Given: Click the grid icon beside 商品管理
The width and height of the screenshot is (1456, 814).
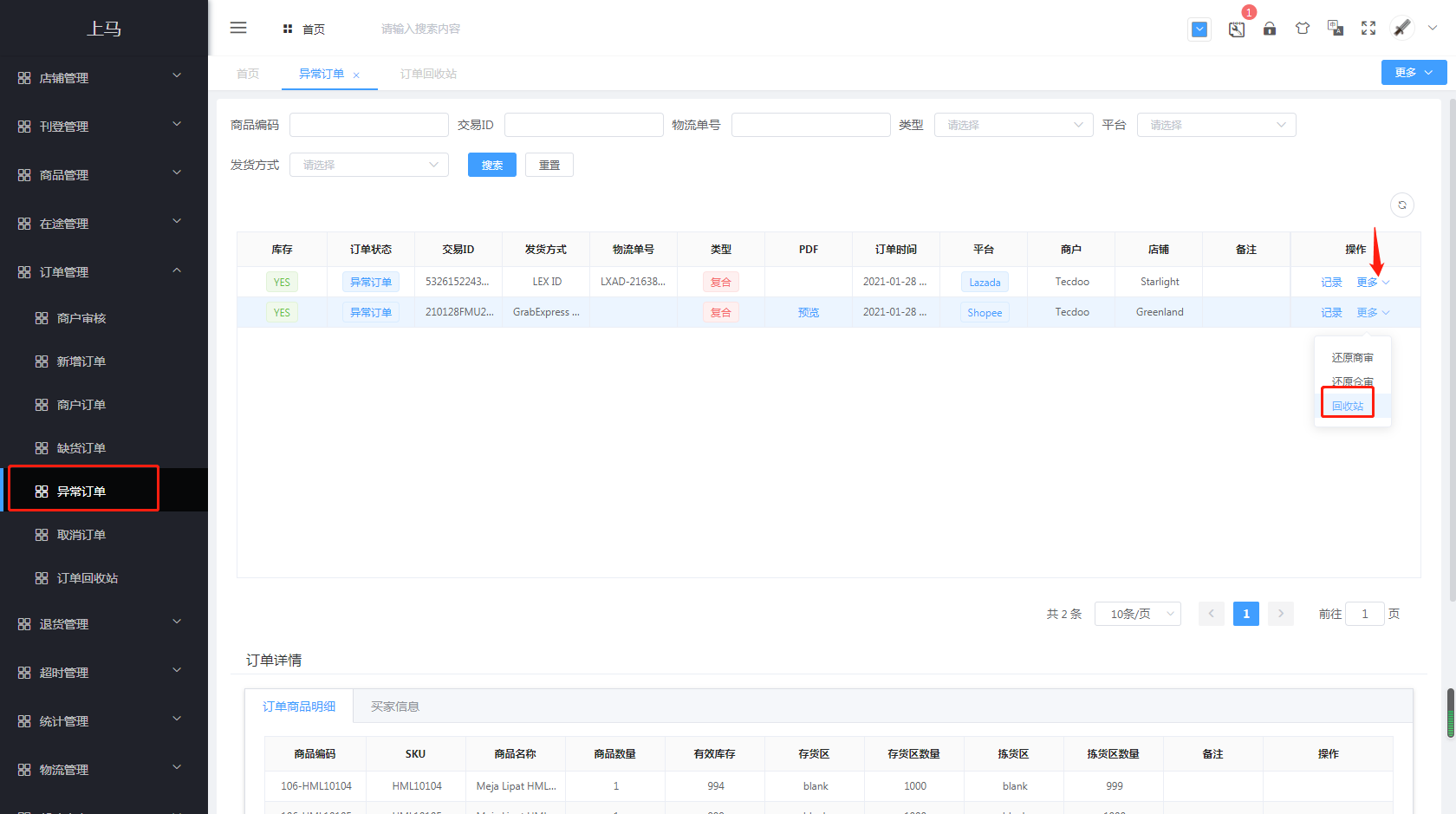Looking at the screenshot, I should point(24,175).
